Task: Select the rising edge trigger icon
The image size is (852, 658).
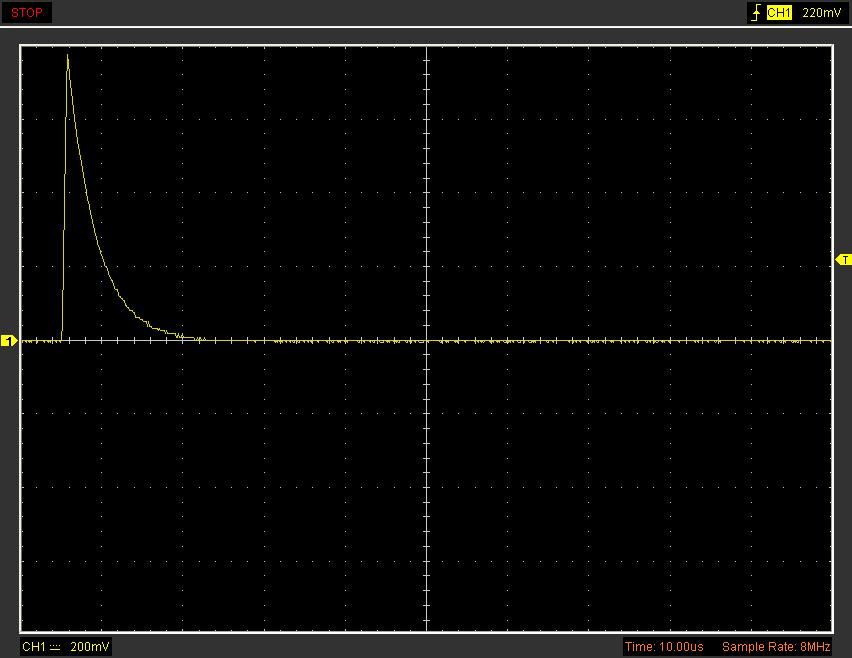Action: 756,12
